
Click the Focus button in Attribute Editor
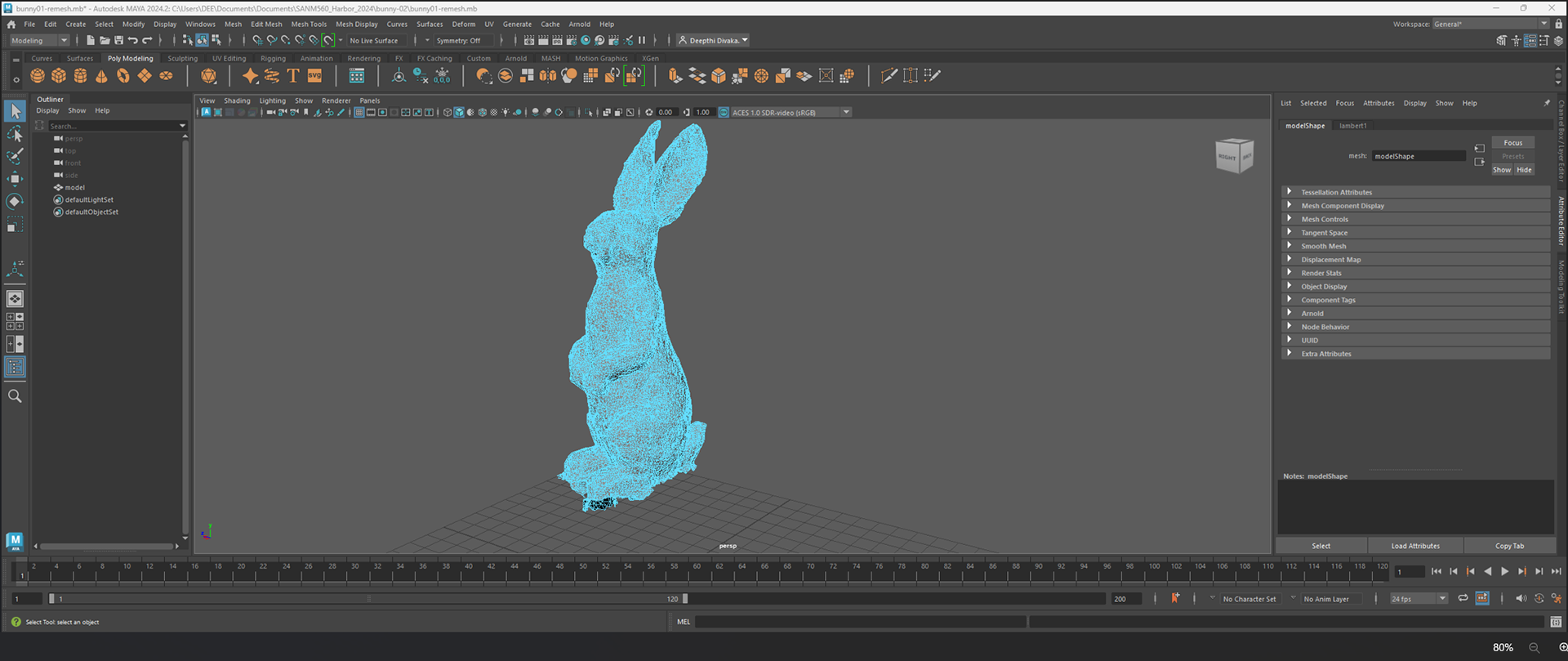click(1513, 143)
